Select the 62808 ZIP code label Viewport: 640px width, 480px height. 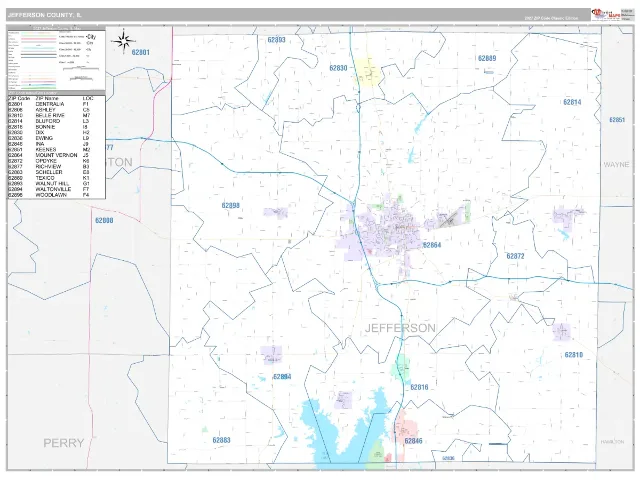104,220
